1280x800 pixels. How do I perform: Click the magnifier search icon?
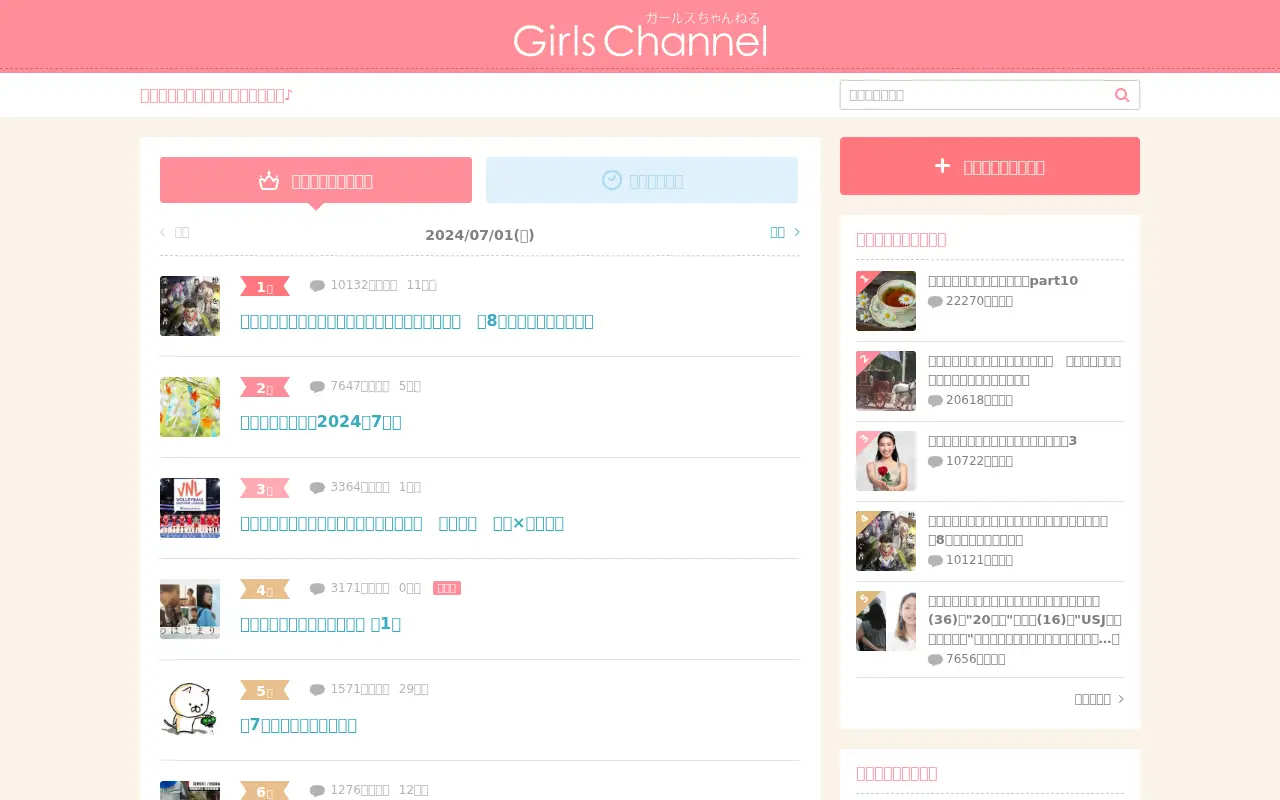tap(1121, 95)
